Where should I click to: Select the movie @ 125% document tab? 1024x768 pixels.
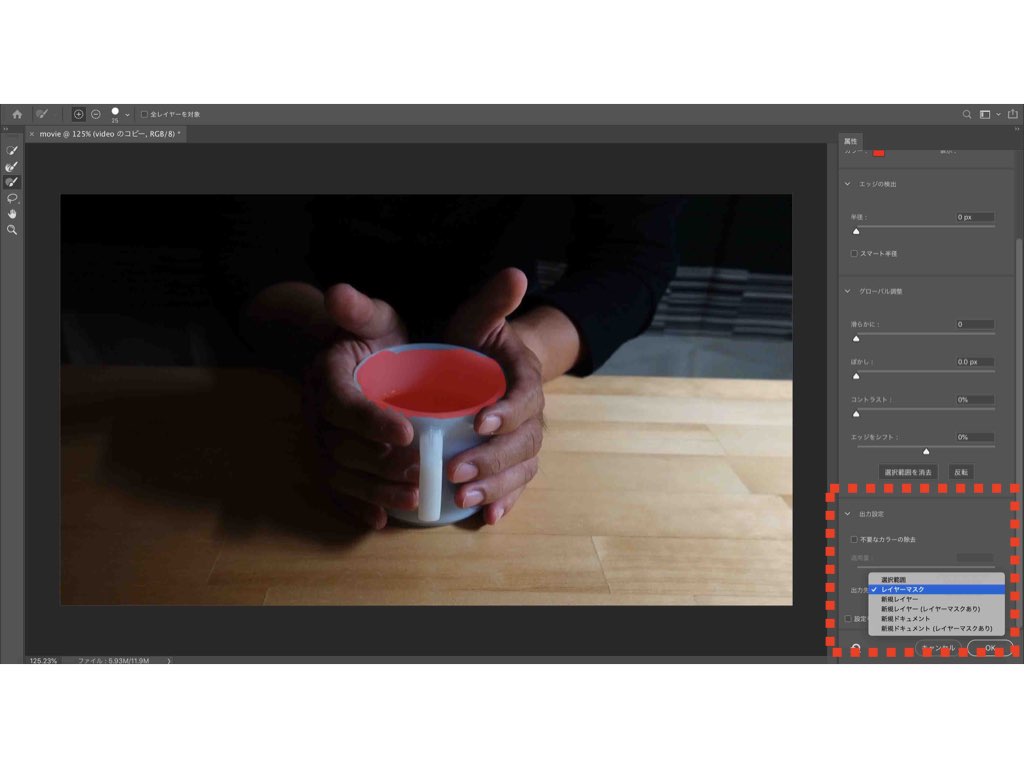point(108,134)
